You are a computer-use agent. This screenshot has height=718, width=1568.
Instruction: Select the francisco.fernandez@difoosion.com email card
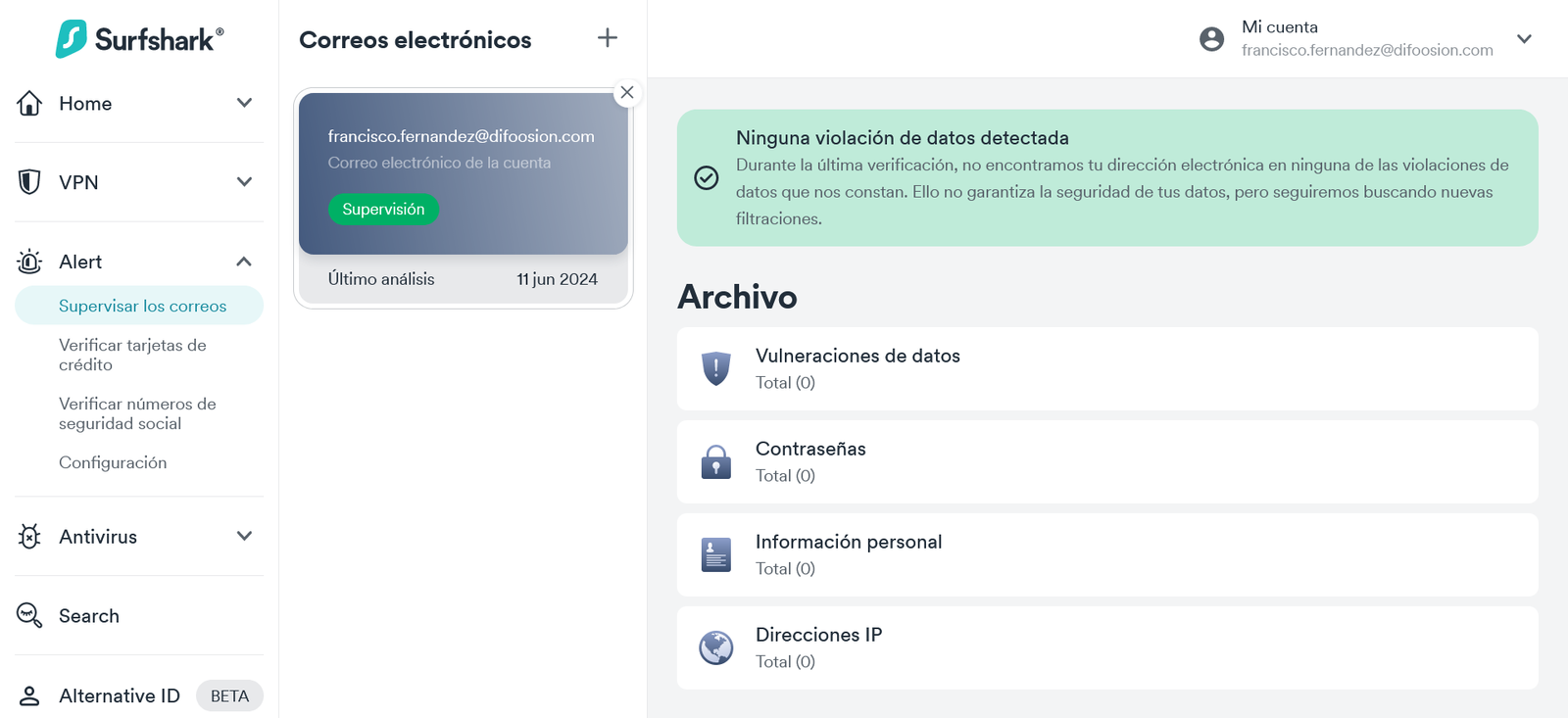point(464,173)
